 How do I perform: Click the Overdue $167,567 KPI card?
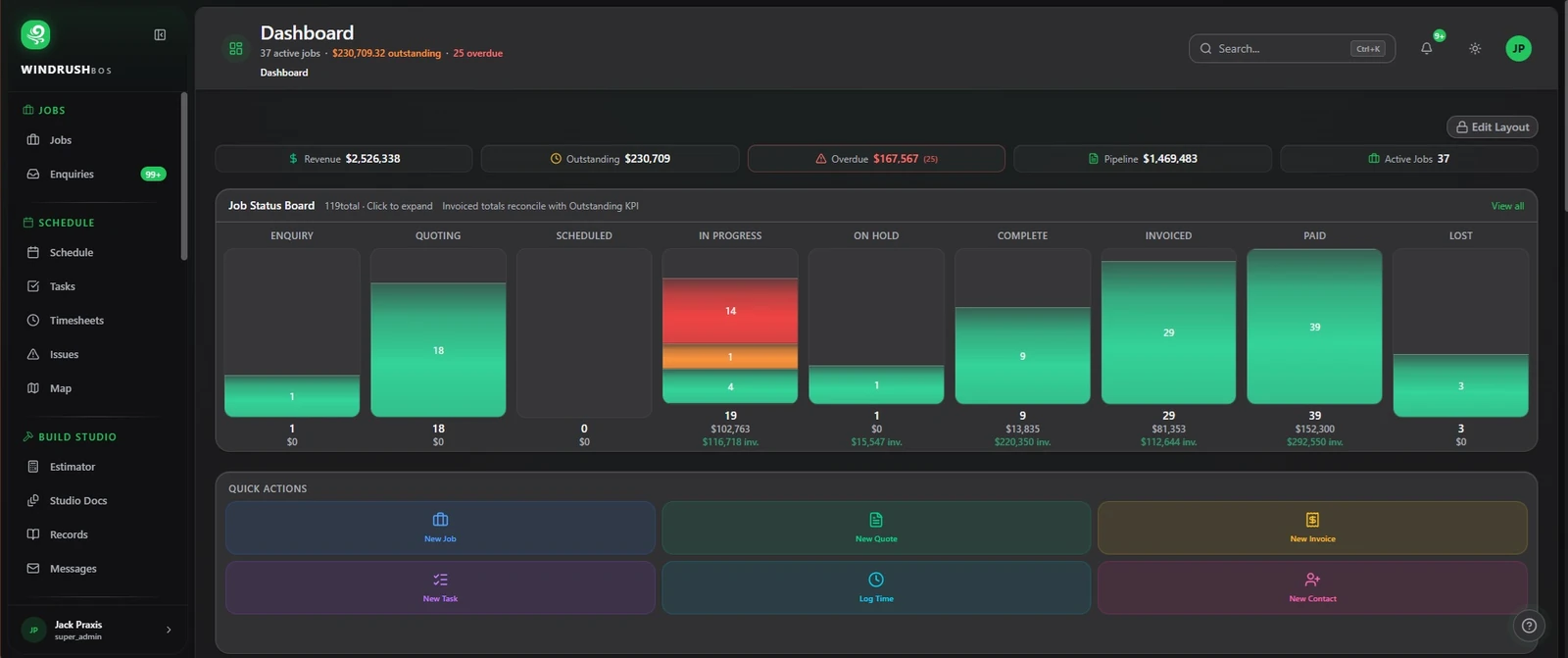pyautogui.click(x=876, y=159)
